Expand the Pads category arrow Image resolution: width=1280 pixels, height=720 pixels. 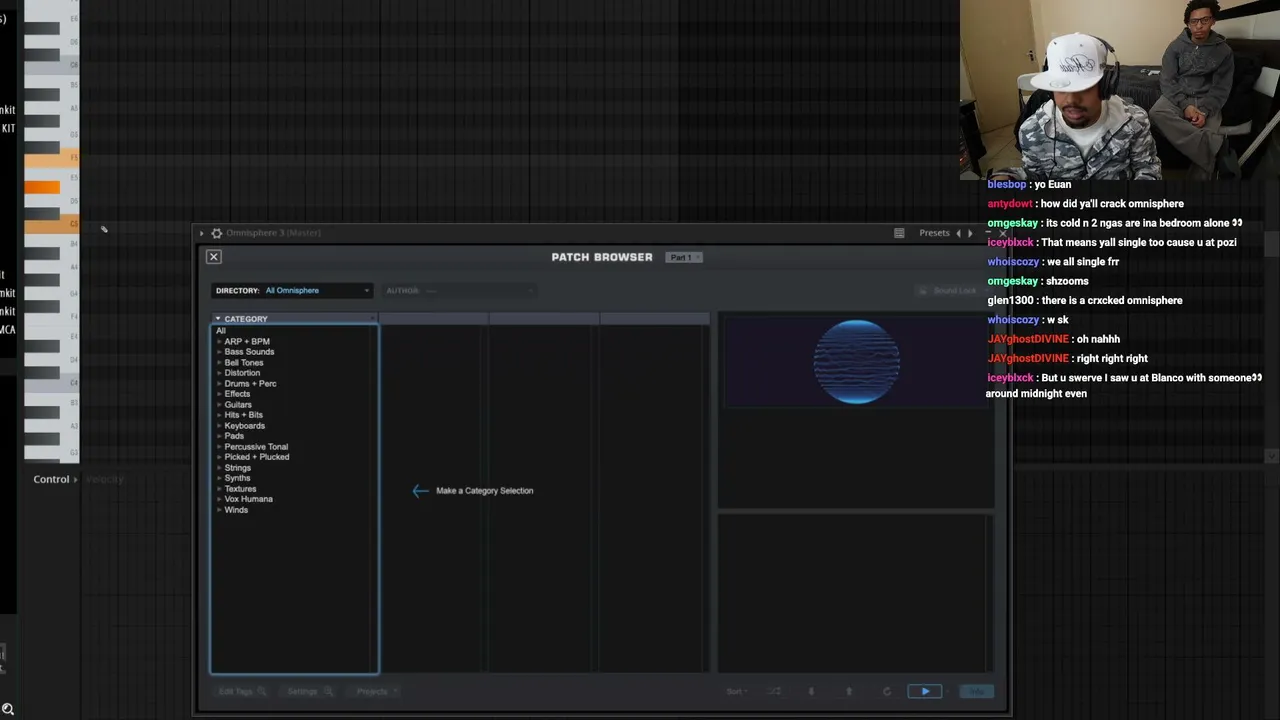219,436
